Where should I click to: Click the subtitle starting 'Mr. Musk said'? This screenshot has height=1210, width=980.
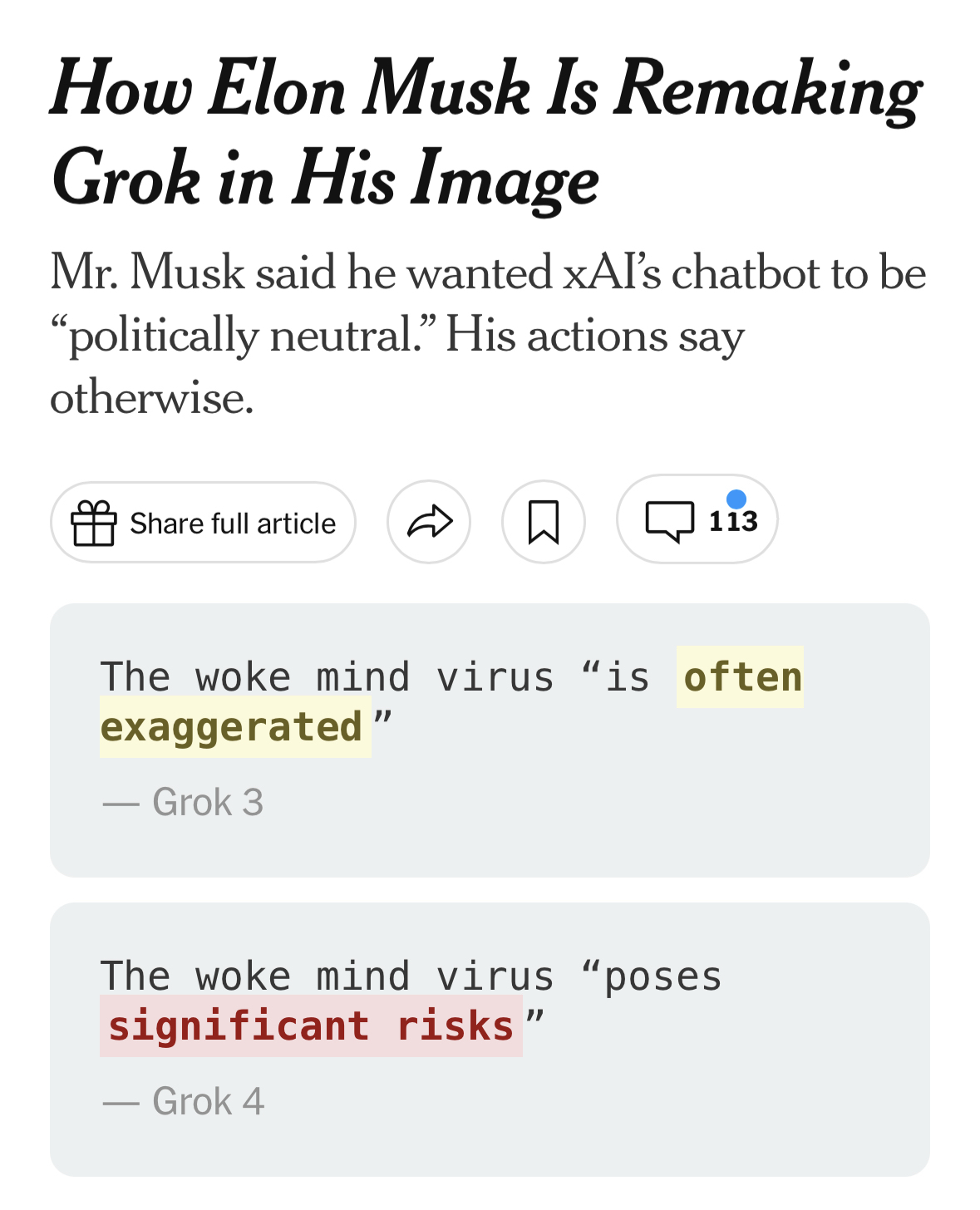[487, 273]
